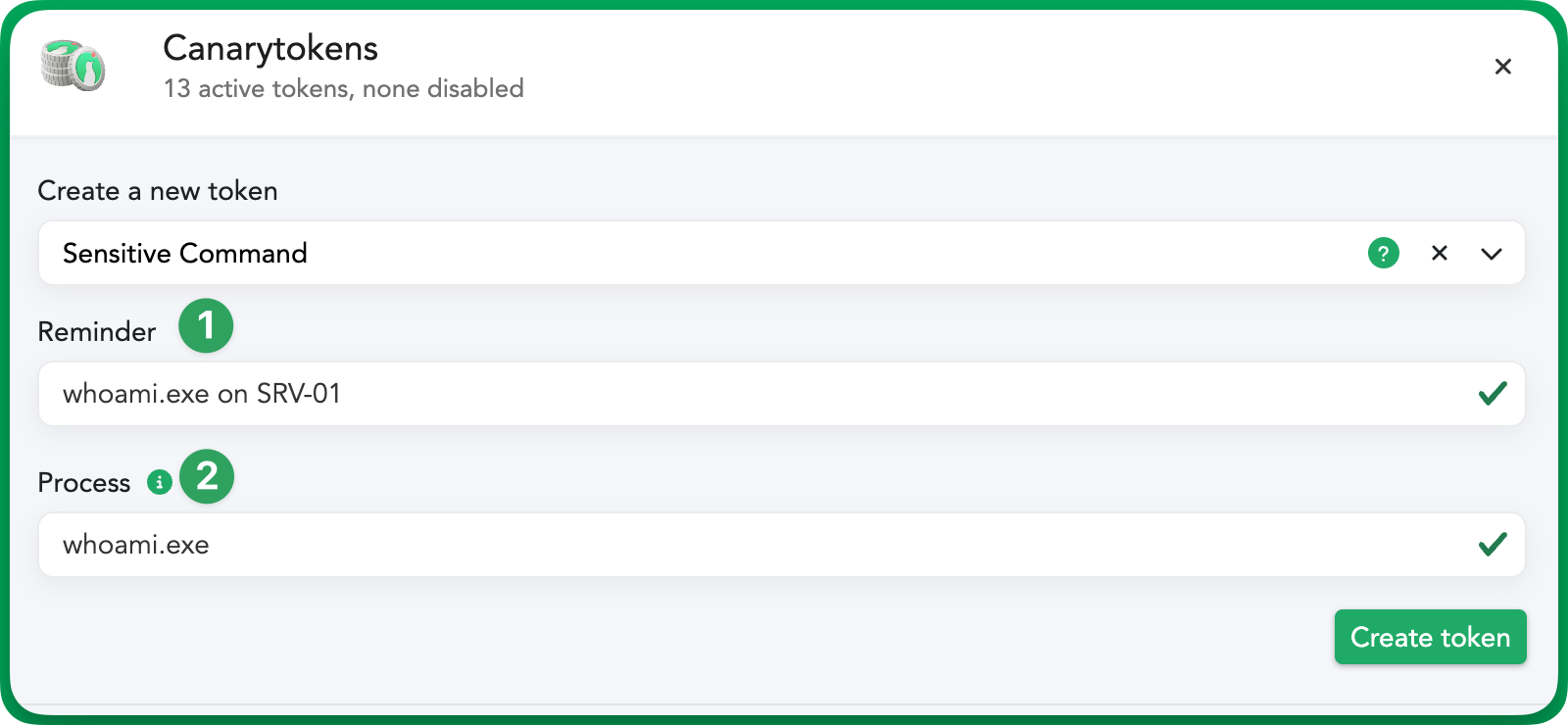This screenshot has width=1568, height=725.
Task: Expand the token type dropdown chevron
Action: 1492,254
